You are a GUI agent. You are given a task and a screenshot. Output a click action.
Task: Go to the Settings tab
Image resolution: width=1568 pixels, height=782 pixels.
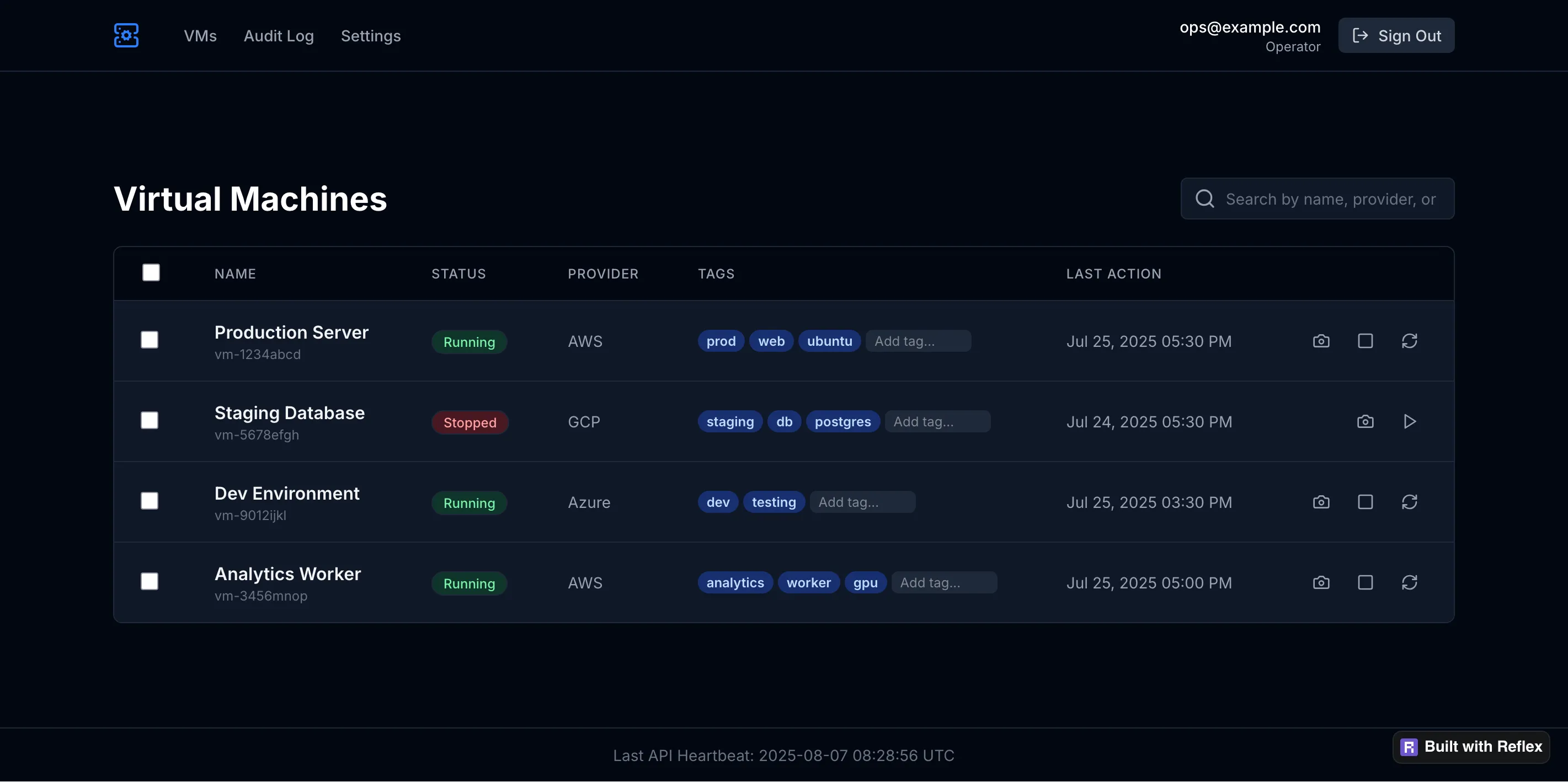[371, 36]
